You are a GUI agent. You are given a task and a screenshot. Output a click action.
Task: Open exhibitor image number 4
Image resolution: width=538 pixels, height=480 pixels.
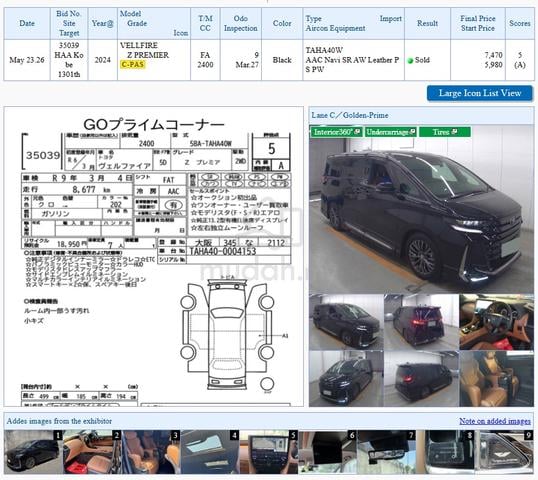(210, 452)
